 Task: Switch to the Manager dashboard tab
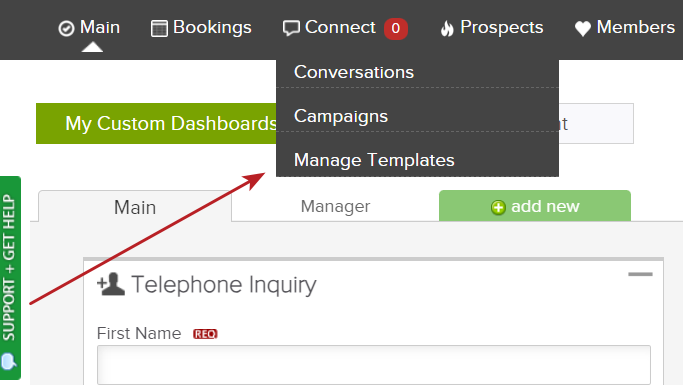[335, 206]
